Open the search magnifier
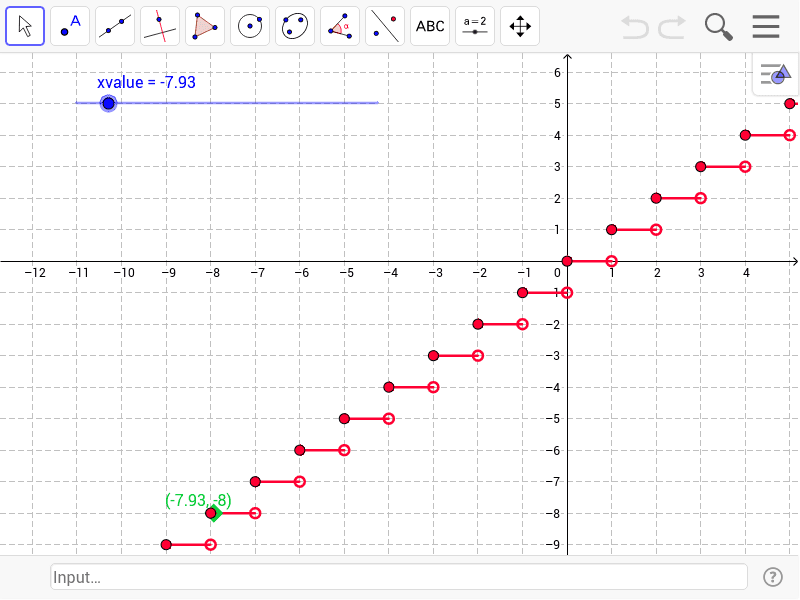 pos(718,27)
